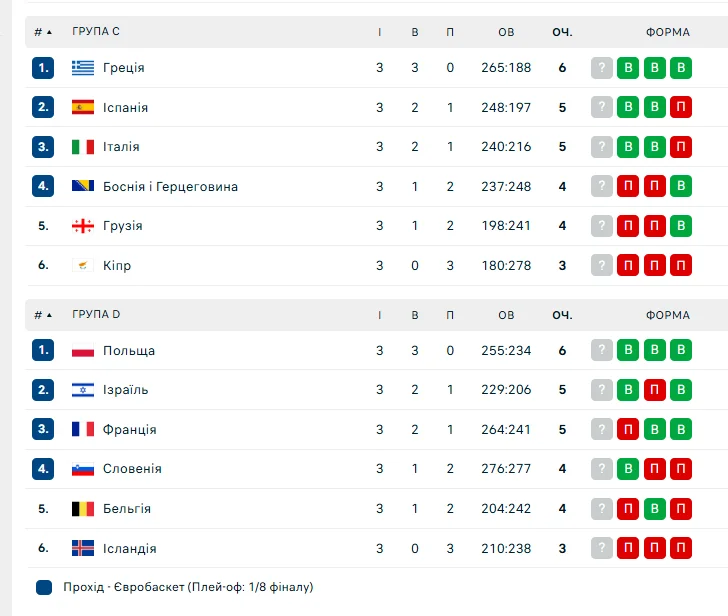Click Cyprus's unknown upcoming match badge
The height and width of the screenshot is (616, 728).
coord(601,266)
